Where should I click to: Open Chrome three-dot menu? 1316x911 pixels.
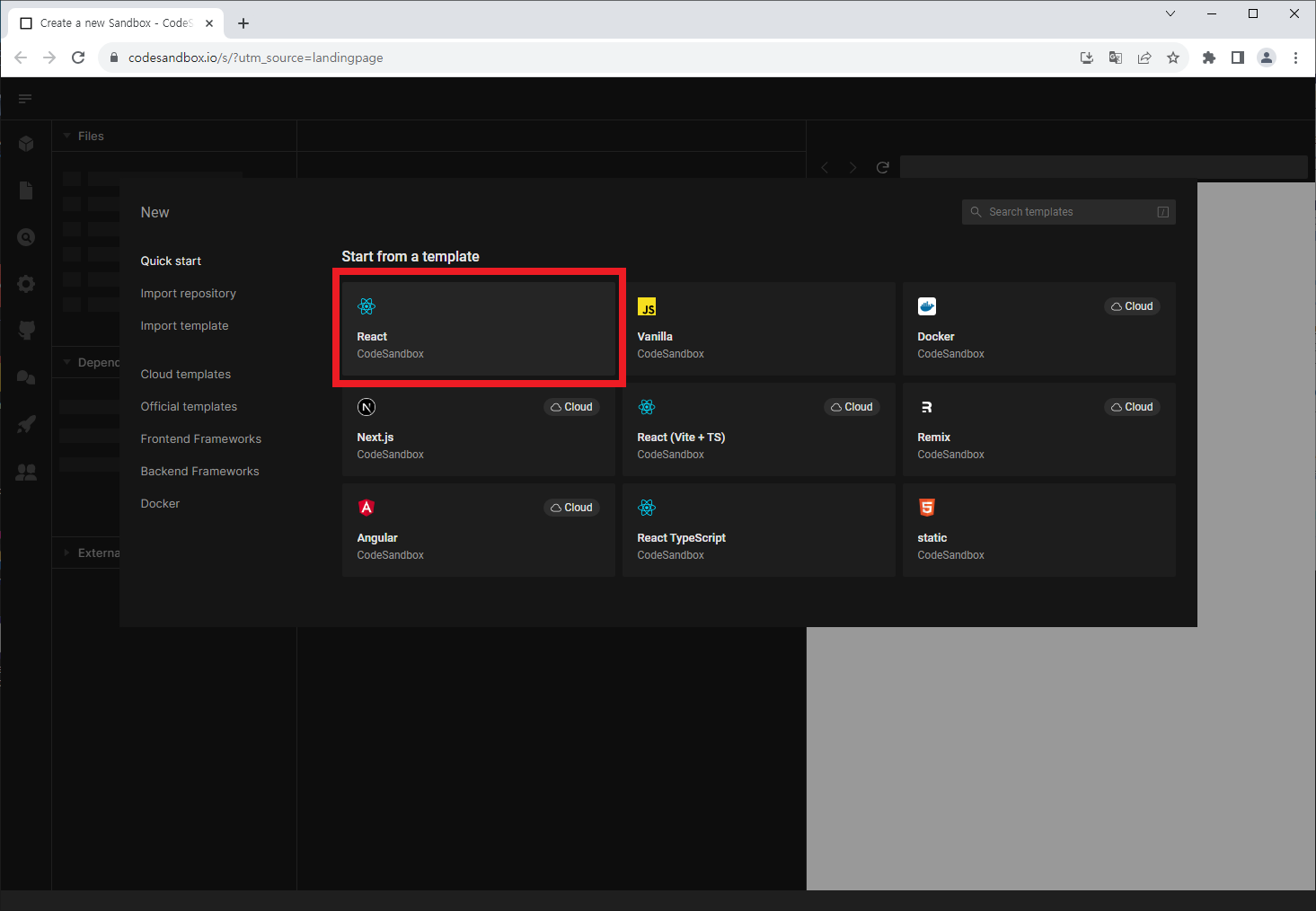pos(1295,57)
